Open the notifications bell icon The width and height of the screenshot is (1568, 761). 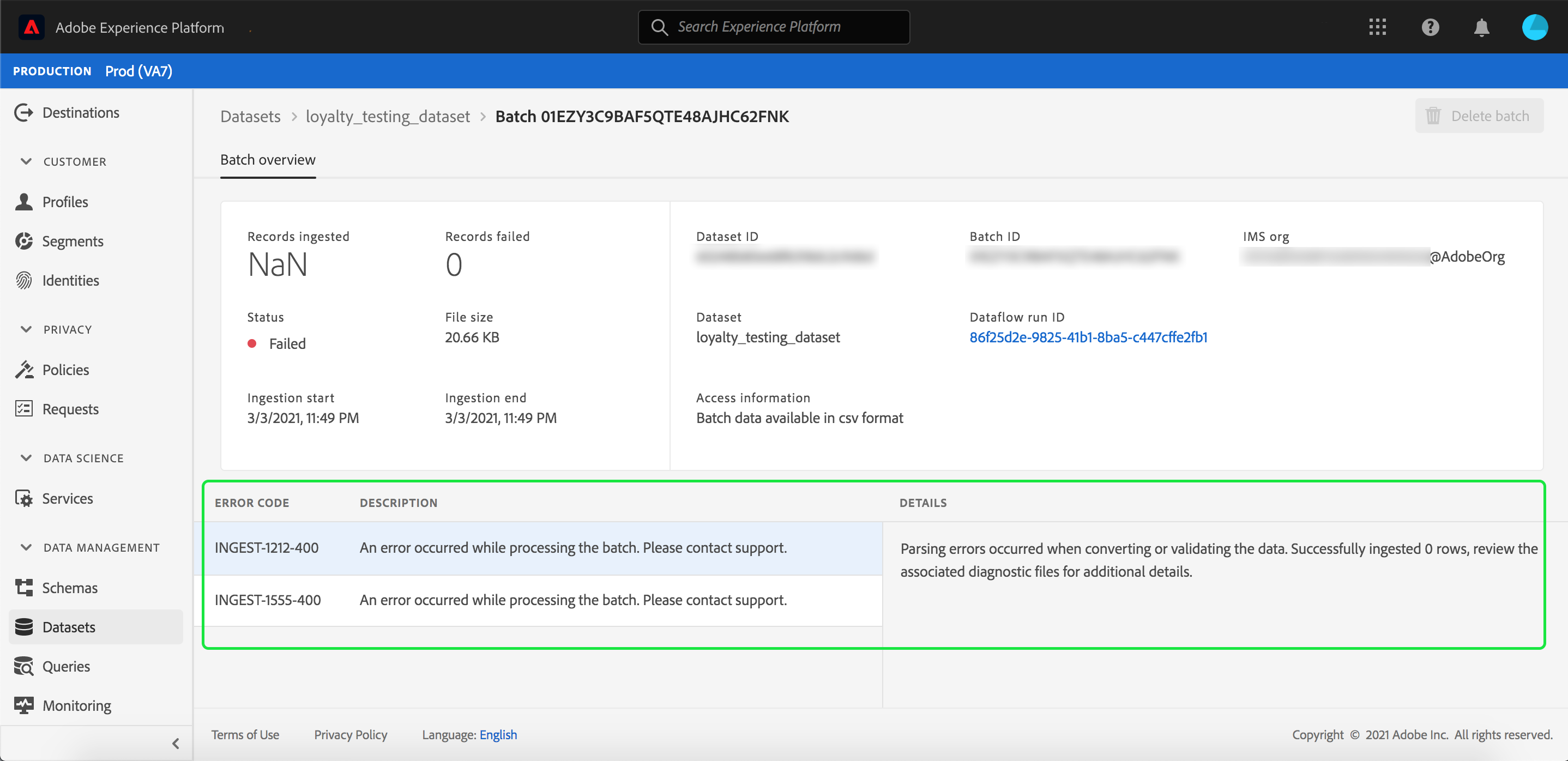[x=1481, y=27]
